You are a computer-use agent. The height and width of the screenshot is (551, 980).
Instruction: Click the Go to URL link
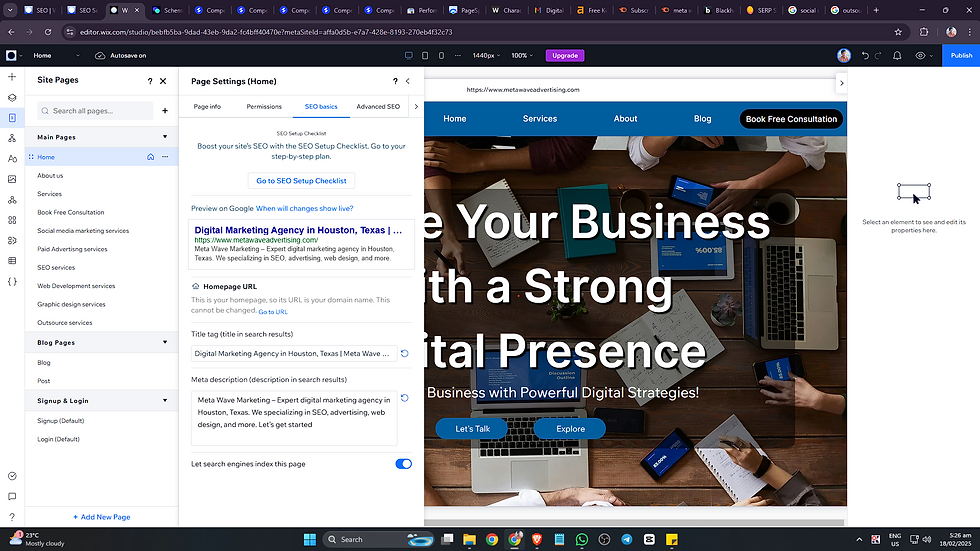tap(273, 312)
